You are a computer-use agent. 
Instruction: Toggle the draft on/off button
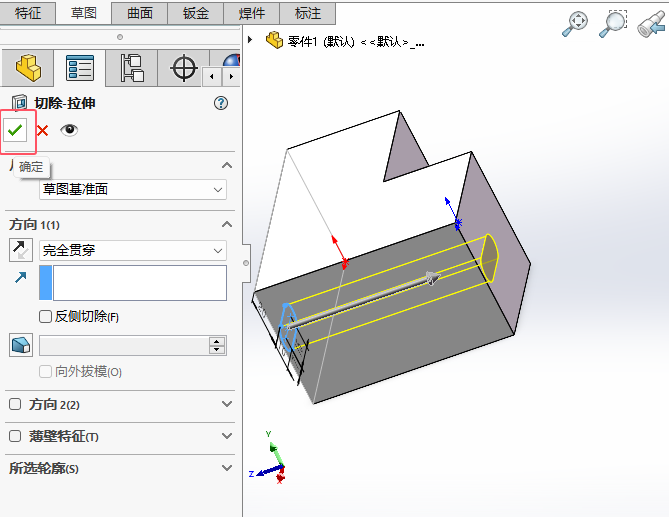click(x=21, y=345)
